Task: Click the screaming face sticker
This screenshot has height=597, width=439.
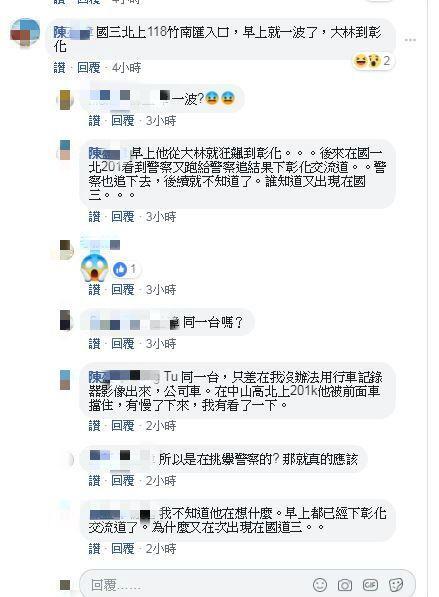Action: click(x=95, y=268)
